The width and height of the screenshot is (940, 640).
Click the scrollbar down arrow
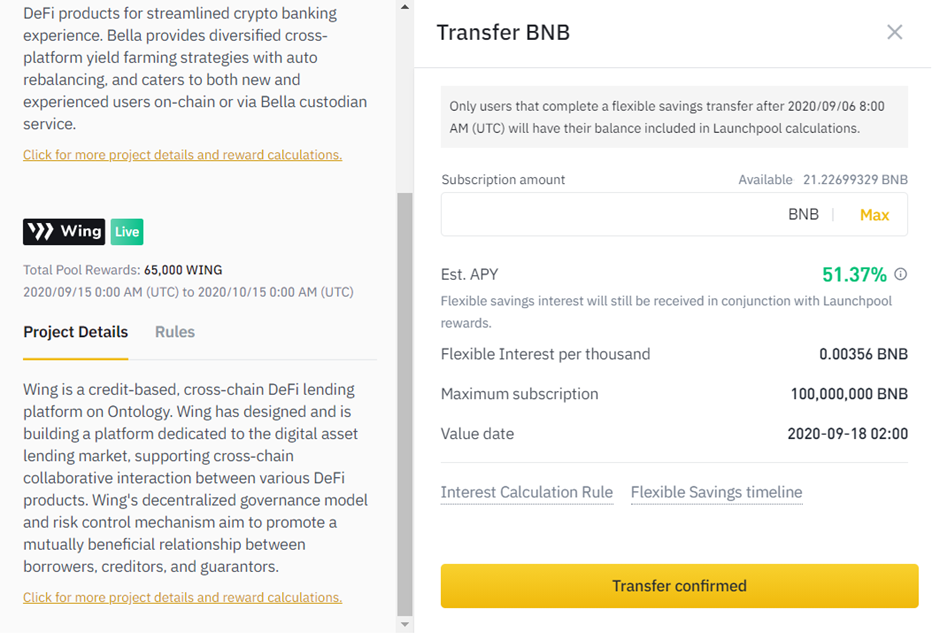pos(404,625)
